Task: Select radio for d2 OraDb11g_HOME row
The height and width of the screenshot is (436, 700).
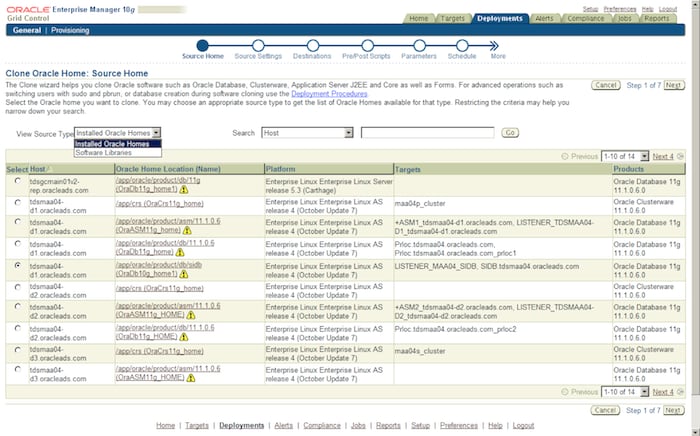Action: pos(18,328)
